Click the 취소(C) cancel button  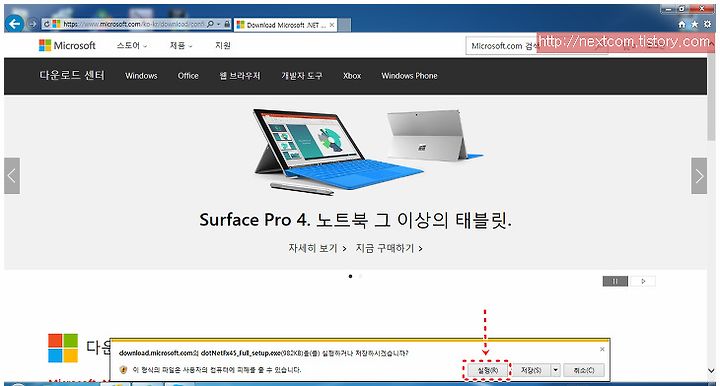[x=584, y=370]
